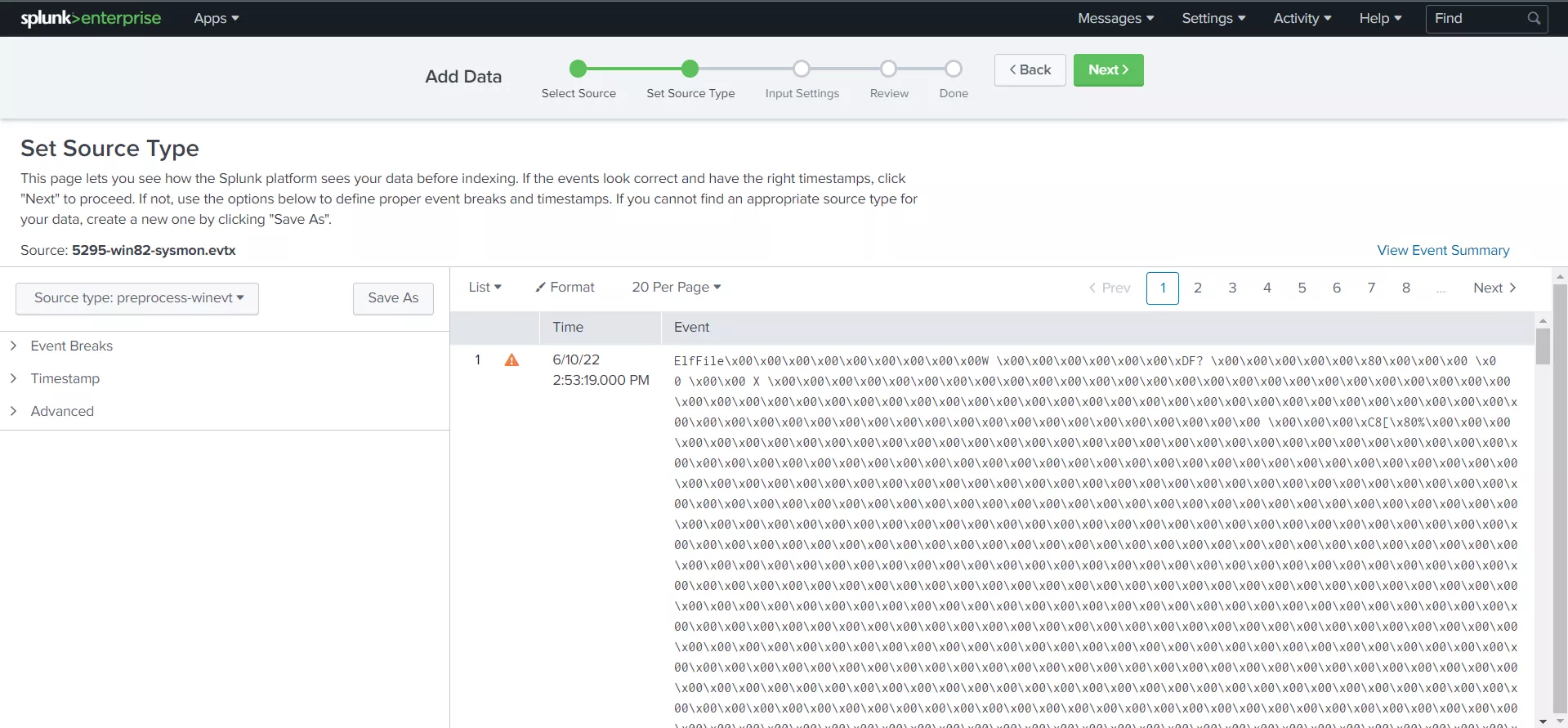
Task: Open the Settings menu
Action: click(x=1213, y=18)
